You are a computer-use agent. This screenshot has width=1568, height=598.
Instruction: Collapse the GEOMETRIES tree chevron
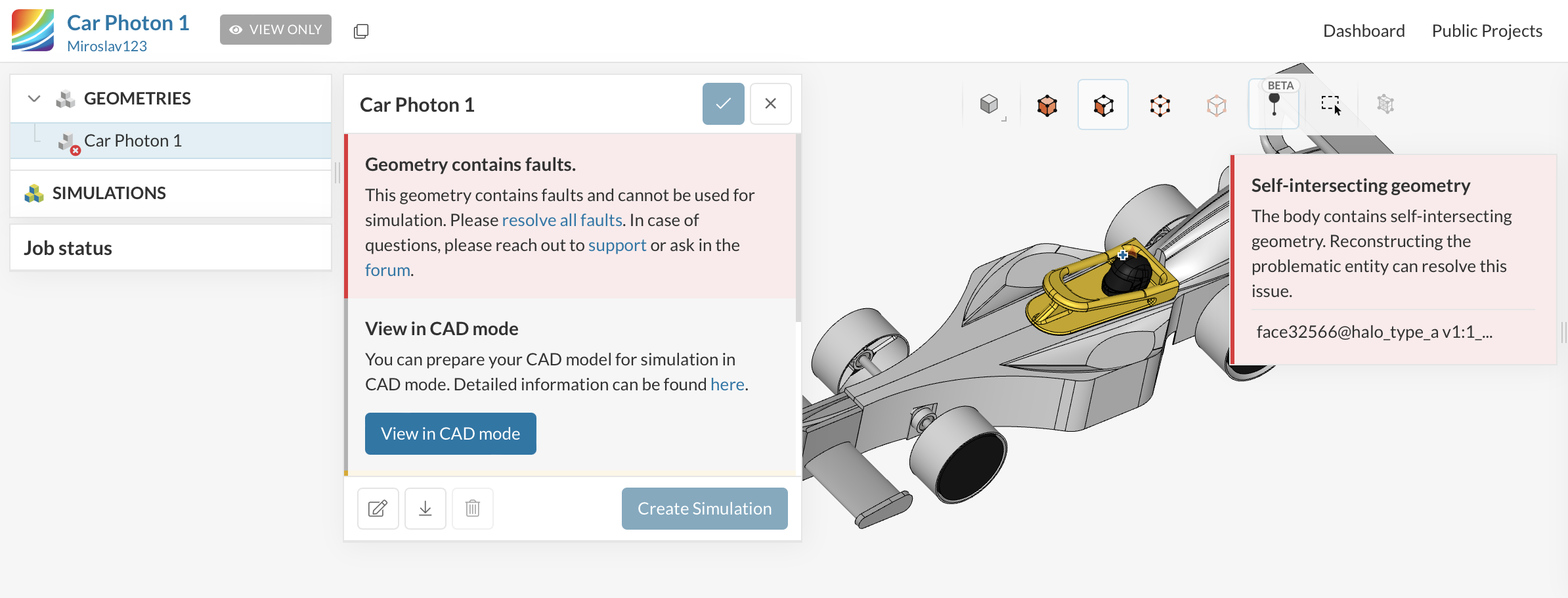pos(34,99)
